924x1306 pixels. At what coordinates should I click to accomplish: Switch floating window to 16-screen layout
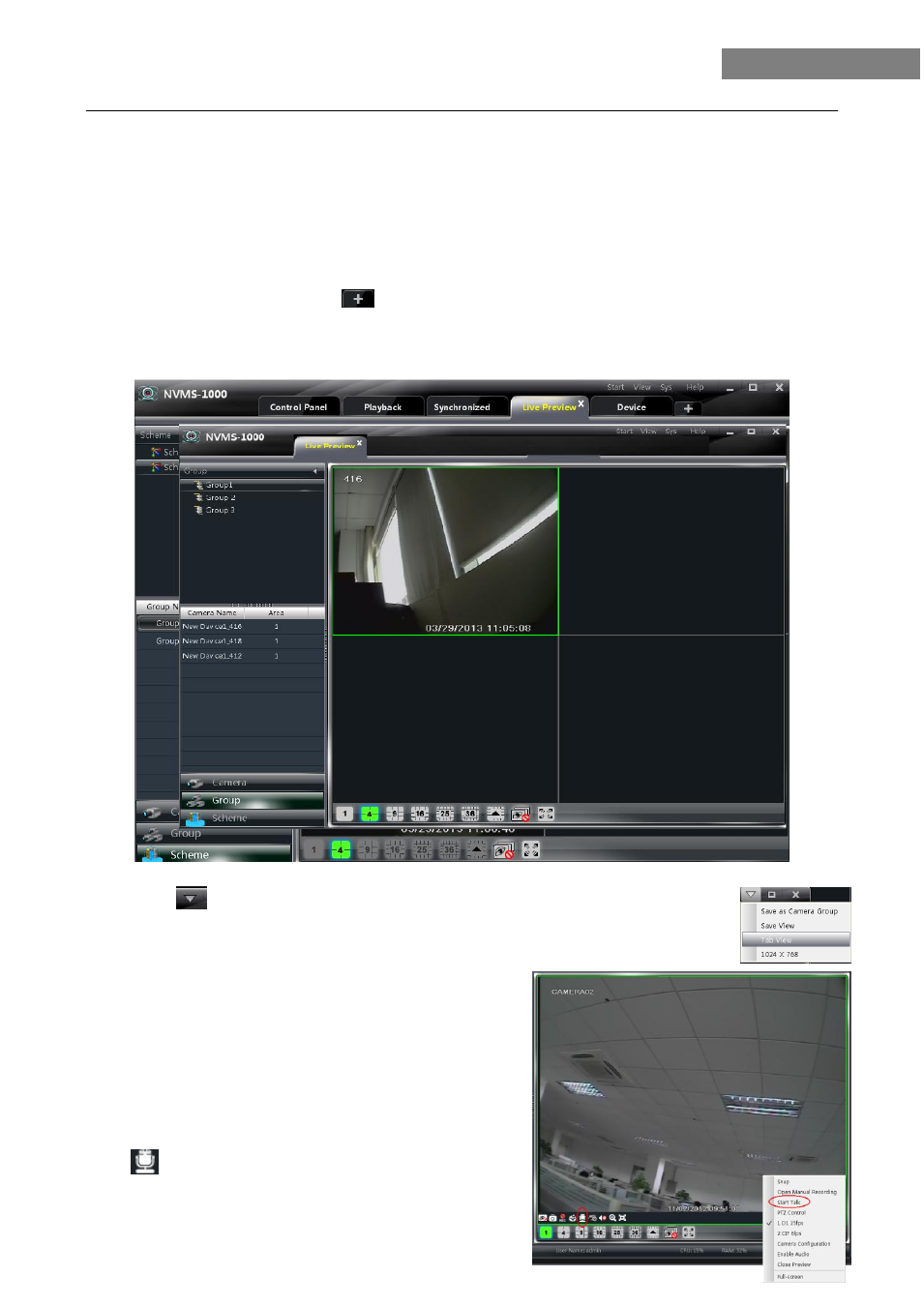[420, 815]
